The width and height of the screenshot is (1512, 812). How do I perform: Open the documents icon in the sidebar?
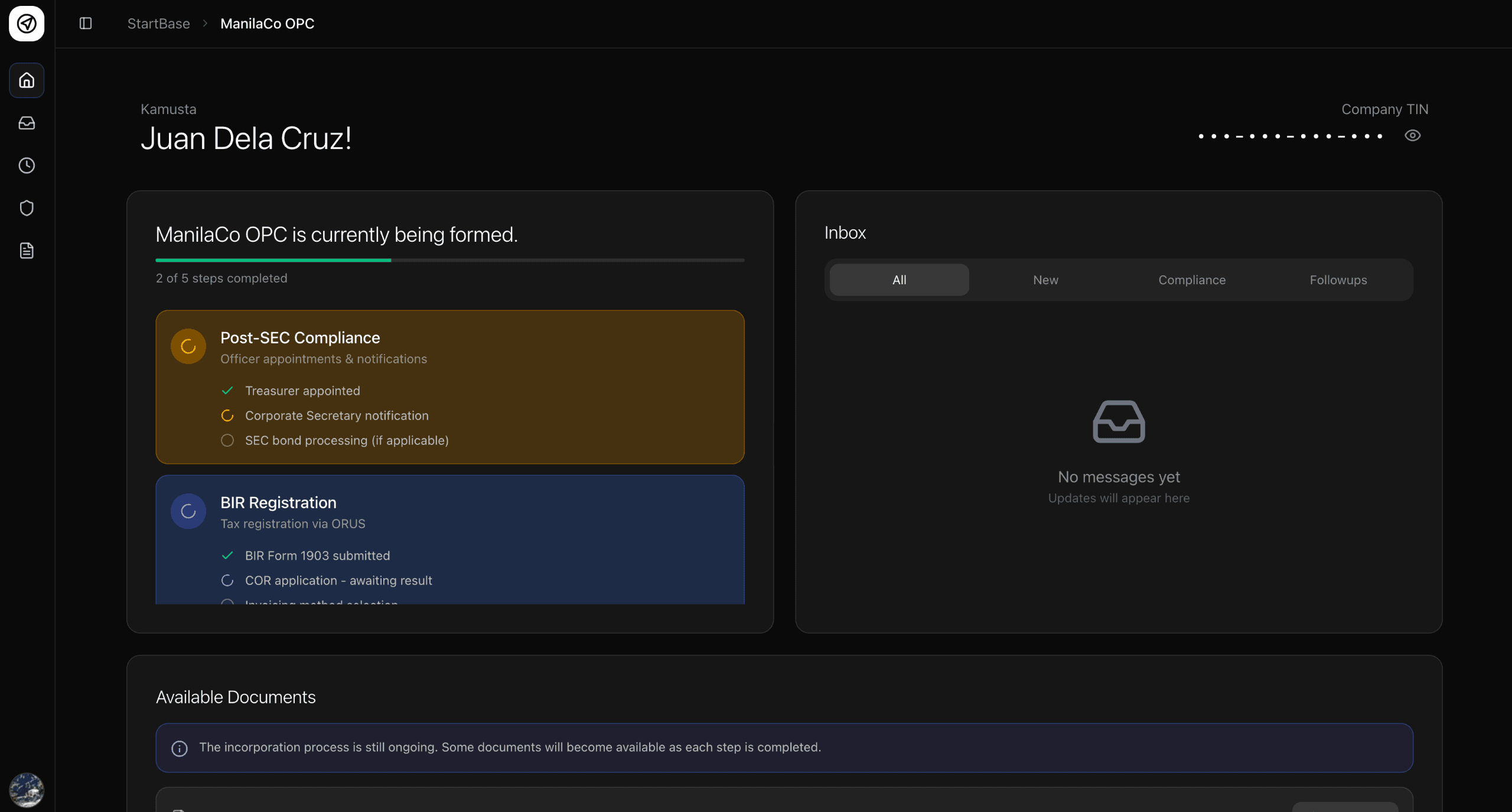(27, 250)
